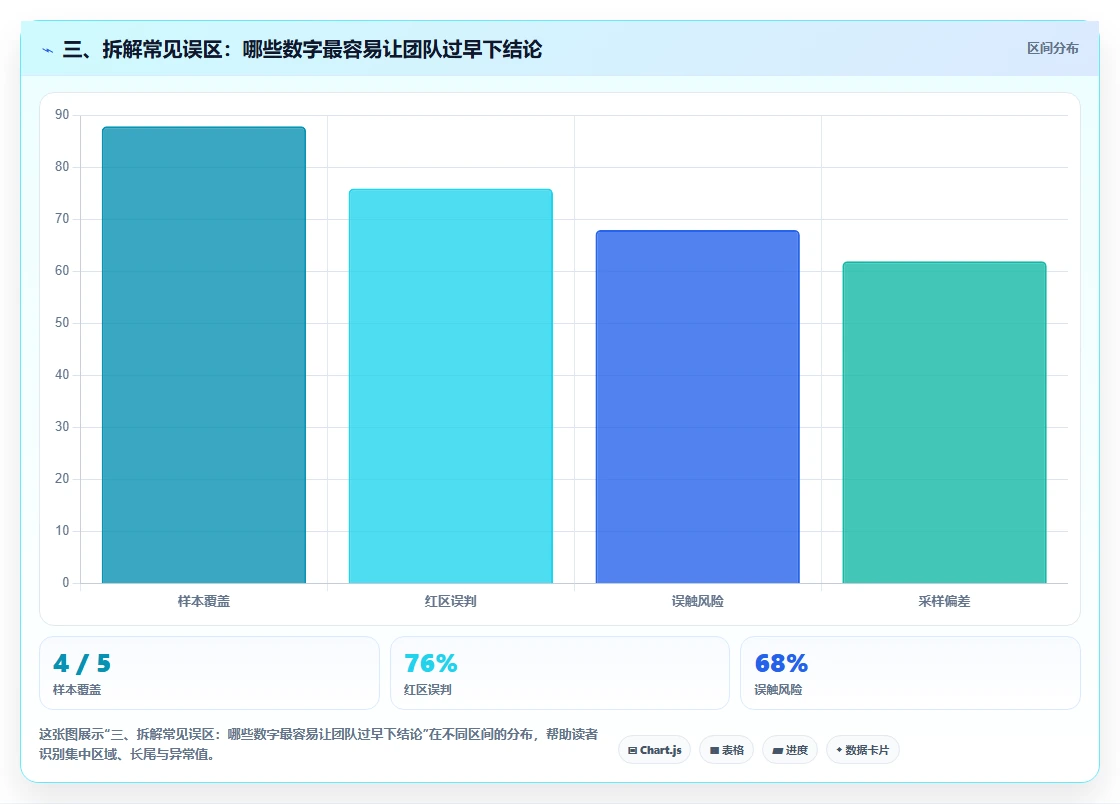This screenshot has height=804, width=1120.
Task: Select the 样本覆盖 bar in chart
Action: tap(204, 355)
